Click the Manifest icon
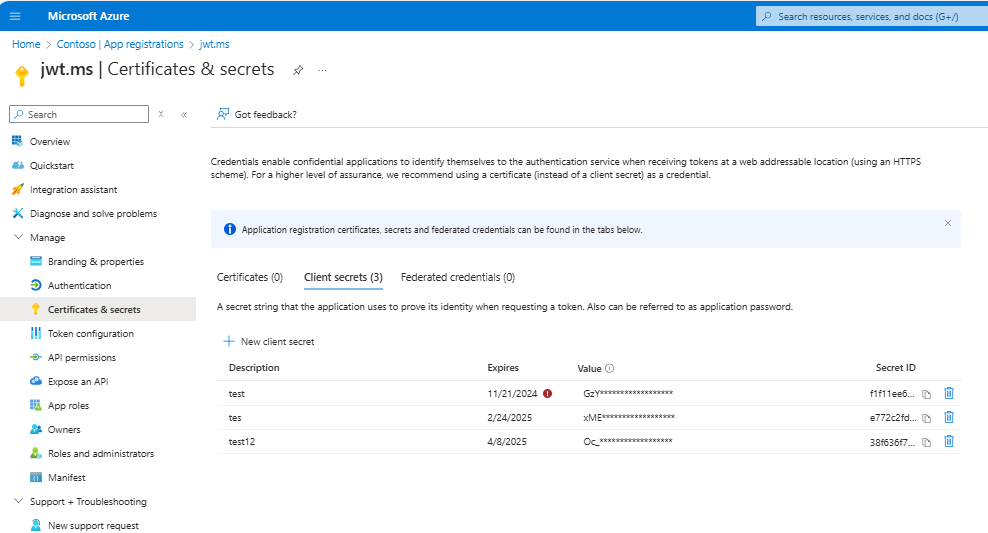Image resolution: width=988 pixels, height=533 pixels. pos(36,477)
